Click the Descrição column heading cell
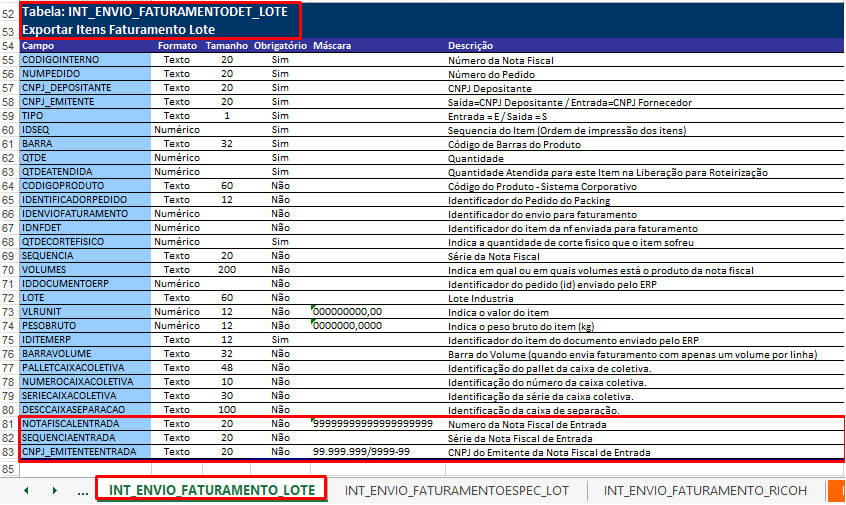Screen dimensions: 846x505 tap(645, 46)
